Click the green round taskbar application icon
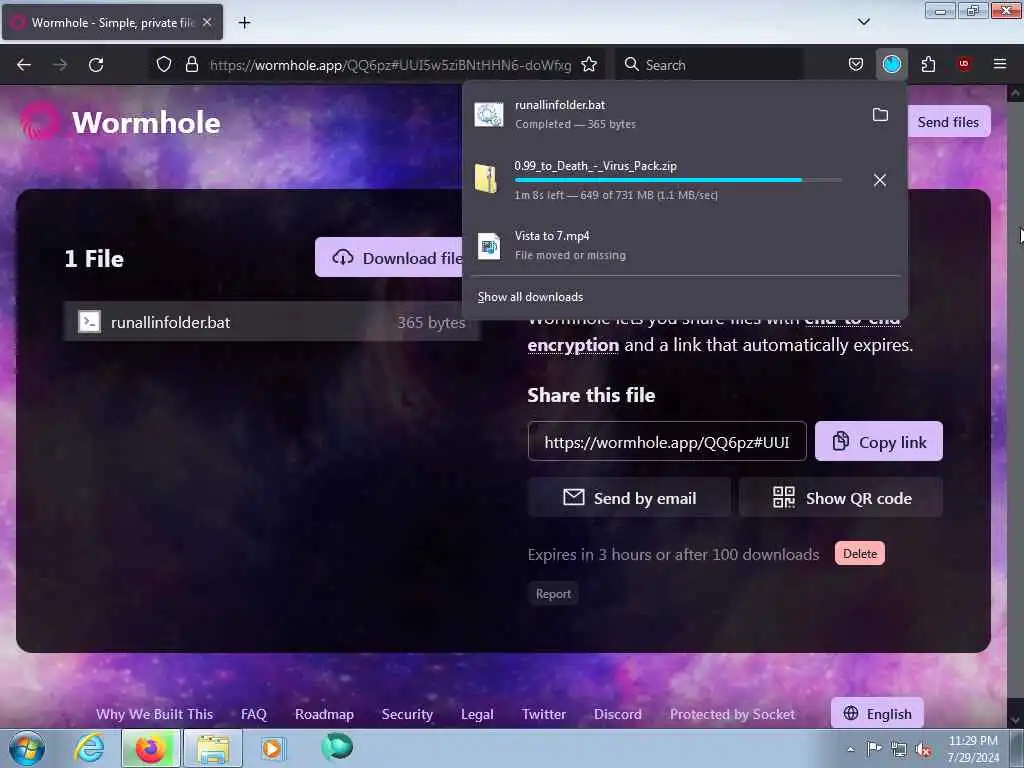Screen dimensions: 1024x768 click(337, 747)
